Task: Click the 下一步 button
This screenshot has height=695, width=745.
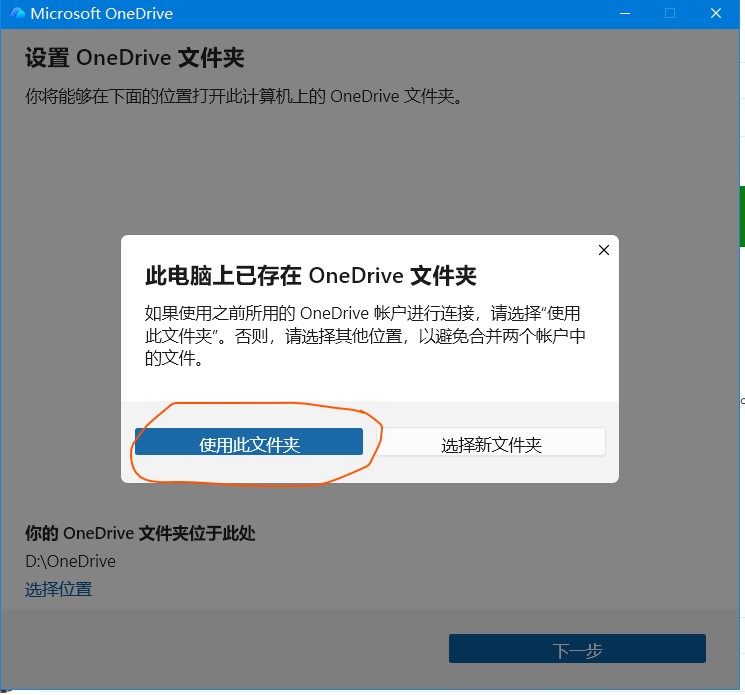Action: coord(577,648)
